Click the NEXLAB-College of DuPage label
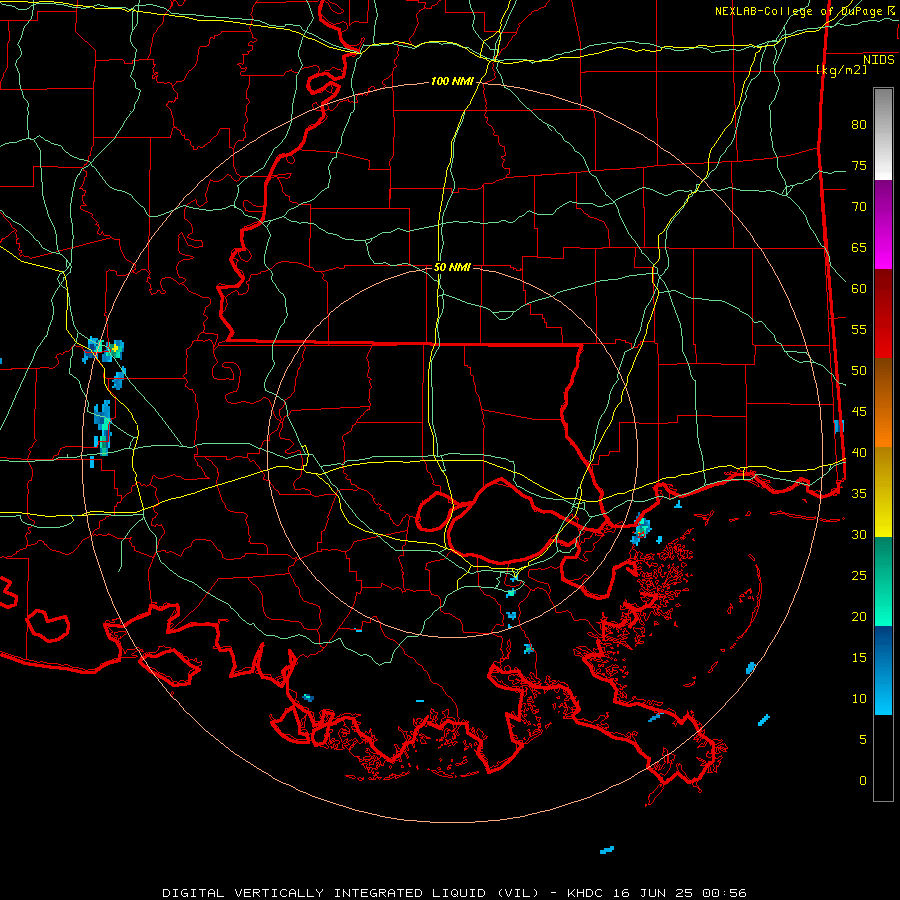 pos(804,11)
